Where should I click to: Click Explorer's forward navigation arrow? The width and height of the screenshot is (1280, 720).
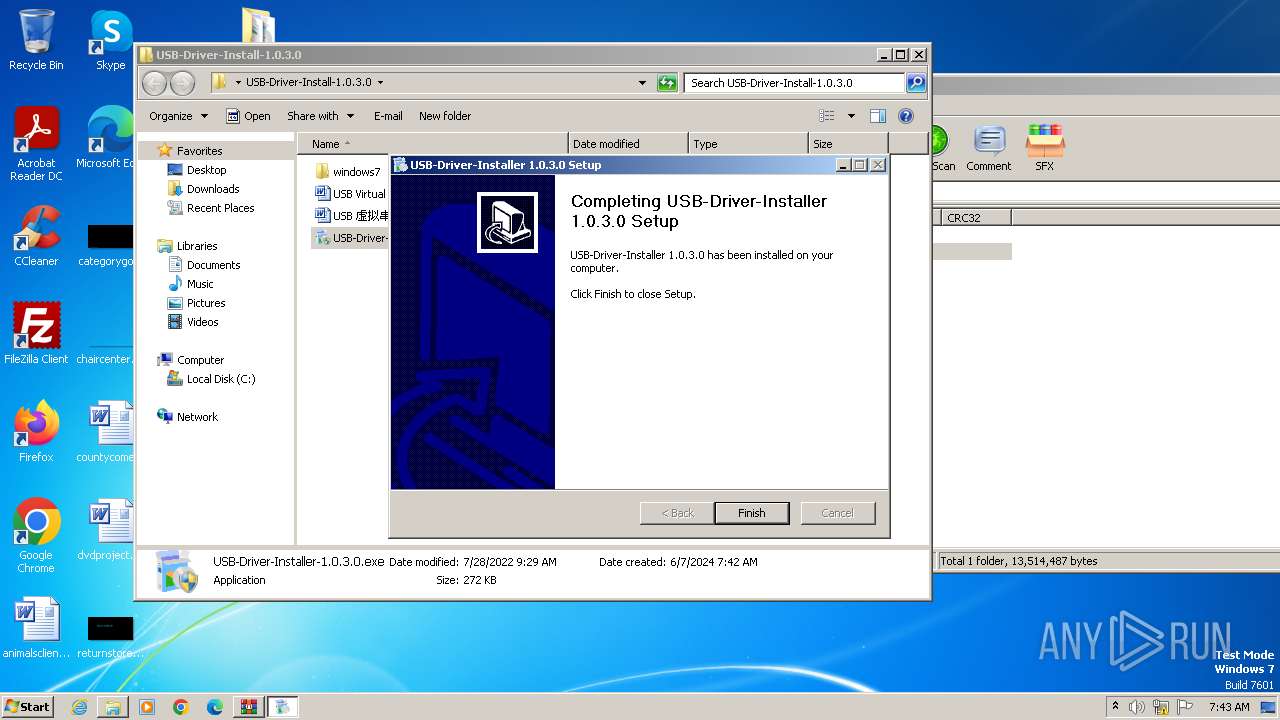pyautogui.click(x=182, y=83)
